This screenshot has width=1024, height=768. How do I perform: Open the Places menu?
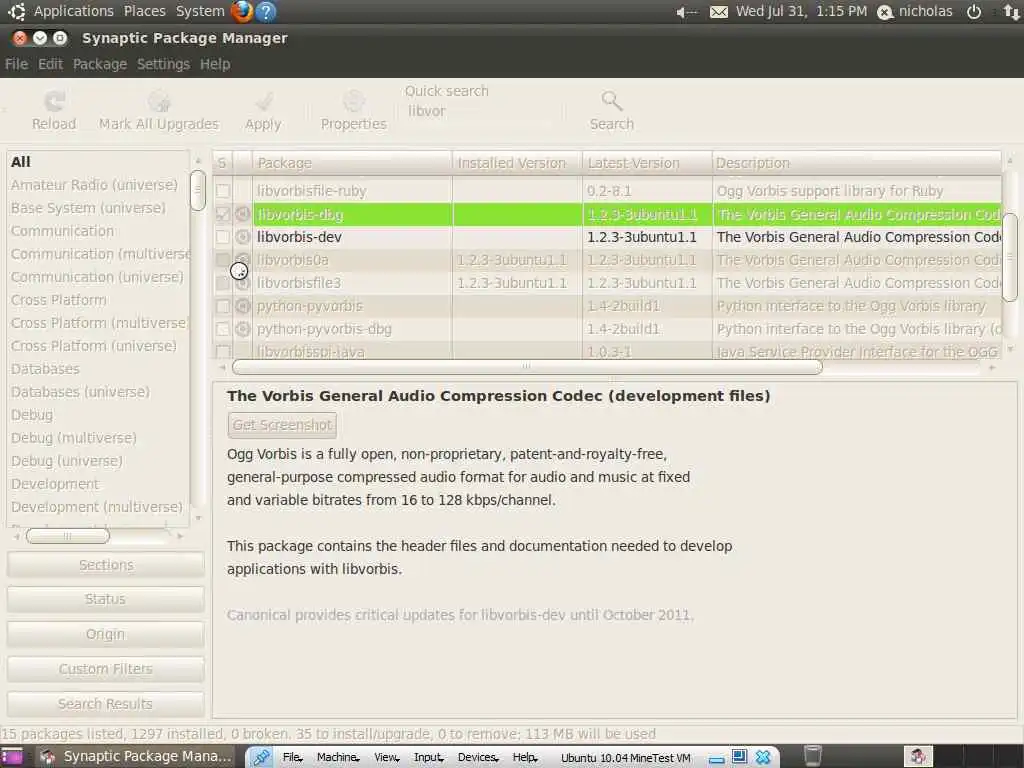[144, 11]
